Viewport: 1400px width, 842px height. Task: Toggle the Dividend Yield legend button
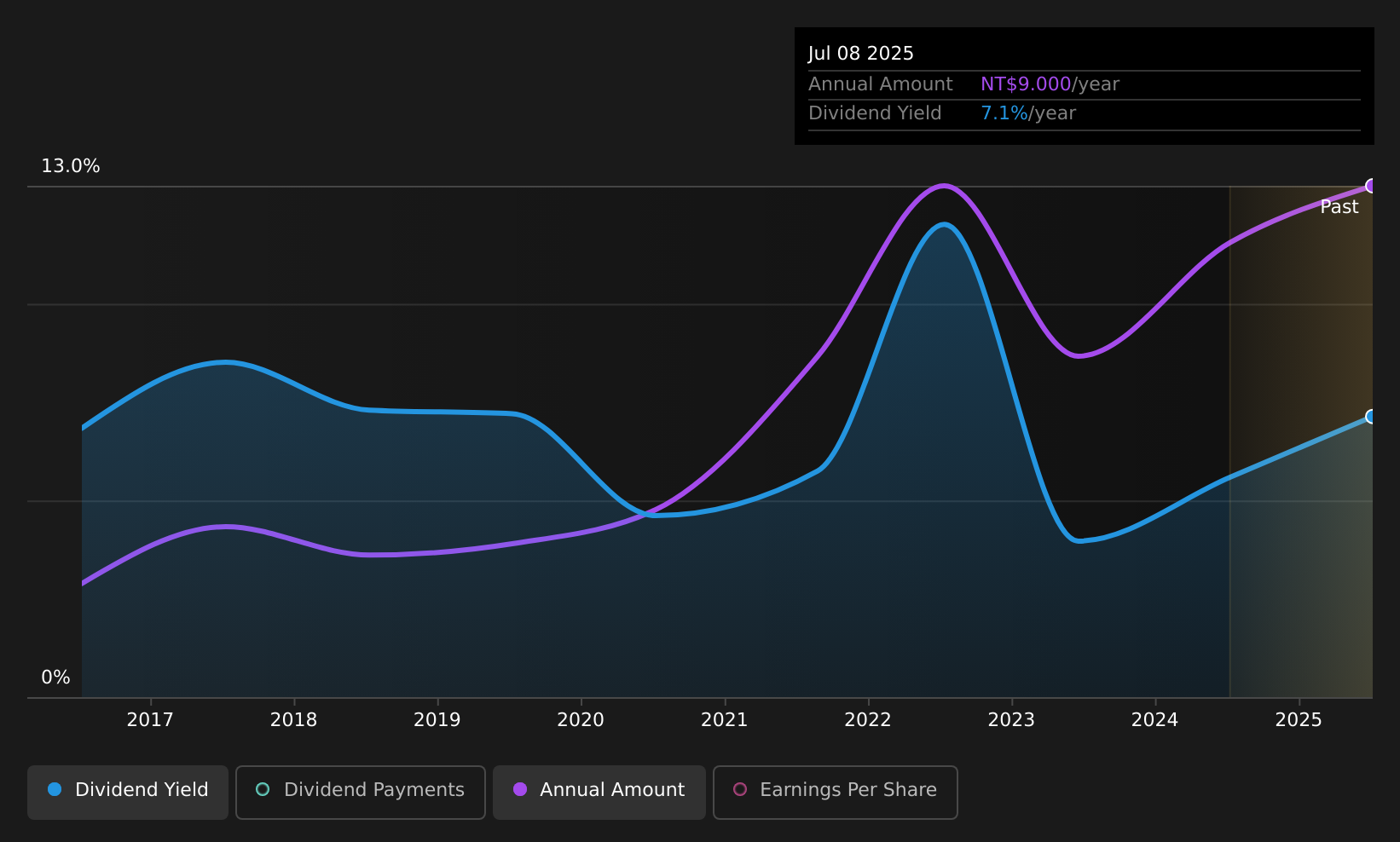pyautogui.click(x=128, y=792)
